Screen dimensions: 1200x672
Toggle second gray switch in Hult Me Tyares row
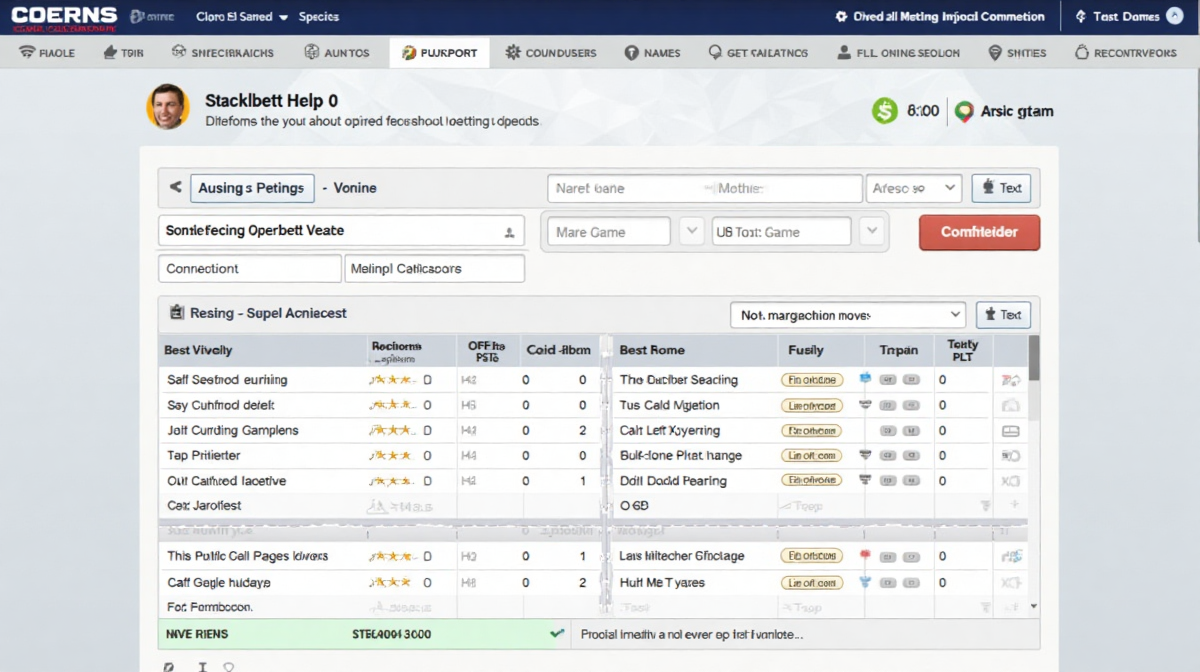click(x=911, y=582)
